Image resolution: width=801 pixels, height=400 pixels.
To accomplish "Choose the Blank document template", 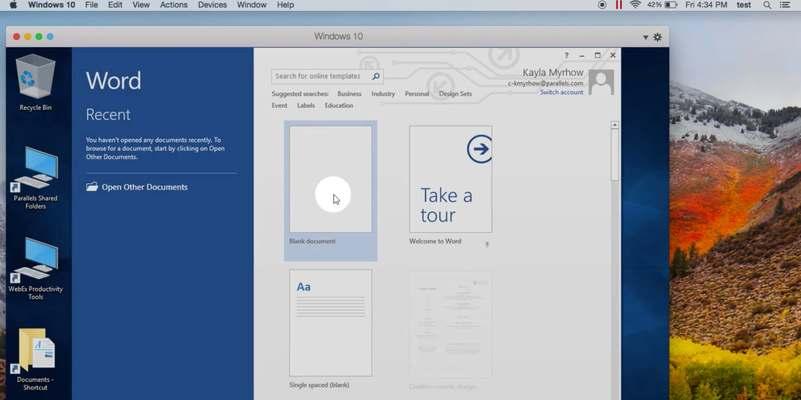I will [x=331, y=190].
